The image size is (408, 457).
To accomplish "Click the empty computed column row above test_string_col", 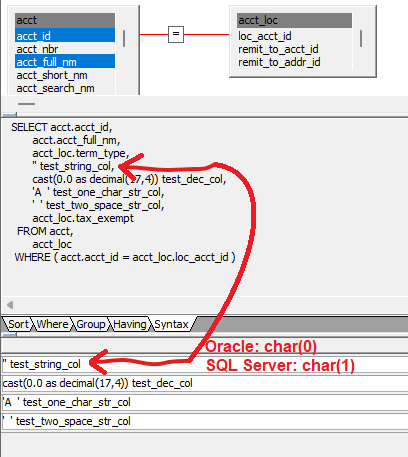I will click(x=205, y=345).
